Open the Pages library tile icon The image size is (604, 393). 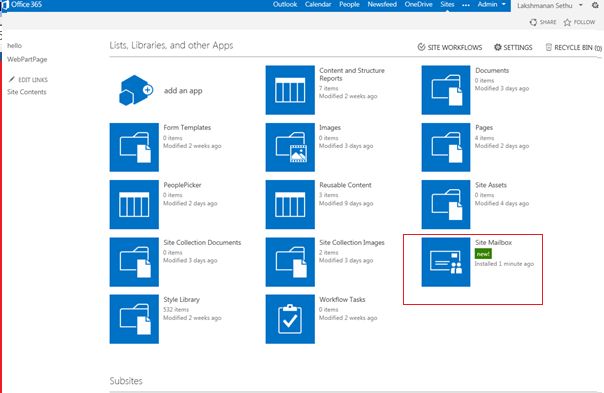click(x=446, y=147)
